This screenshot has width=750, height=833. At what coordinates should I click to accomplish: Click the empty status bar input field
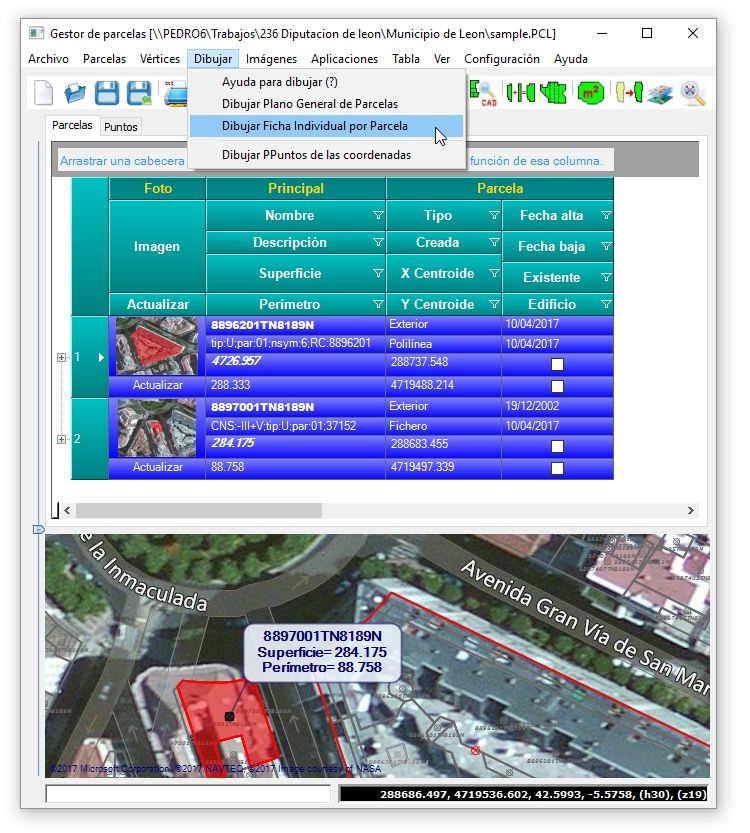(188, 794)
